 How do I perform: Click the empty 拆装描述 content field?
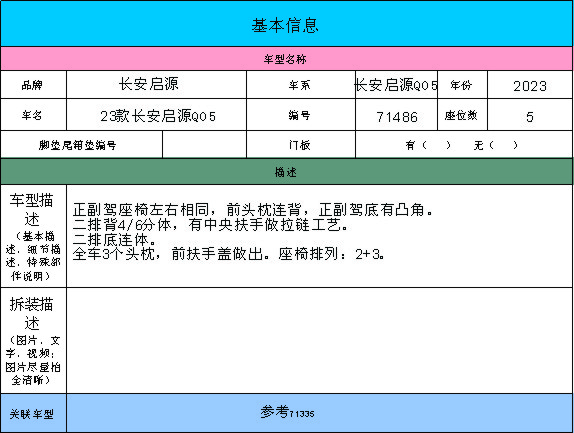tap(320, 340)
